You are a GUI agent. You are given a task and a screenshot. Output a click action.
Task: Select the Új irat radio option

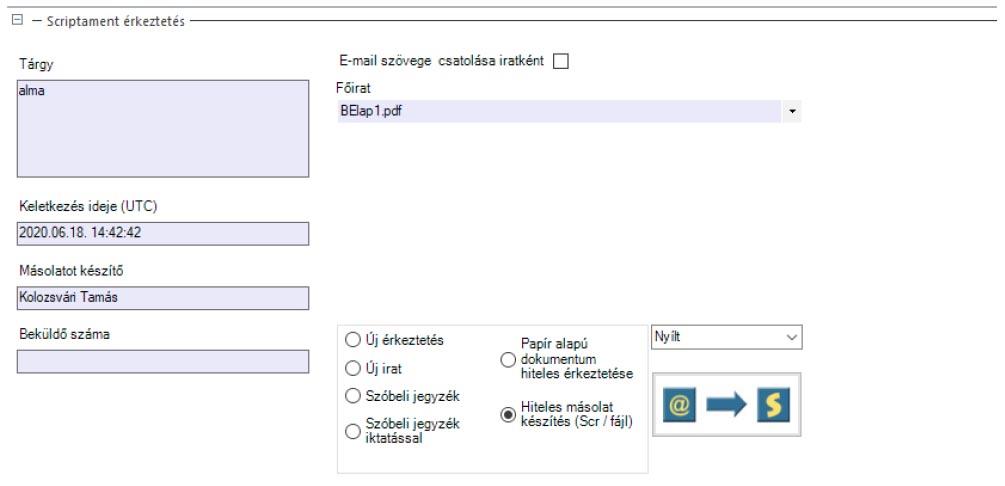(353, 368)
